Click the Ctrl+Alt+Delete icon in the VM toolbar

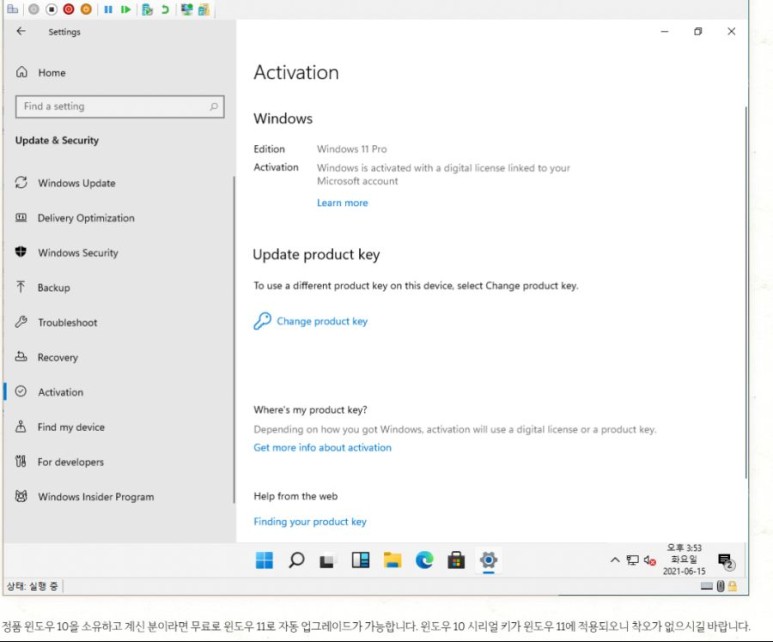12,9
